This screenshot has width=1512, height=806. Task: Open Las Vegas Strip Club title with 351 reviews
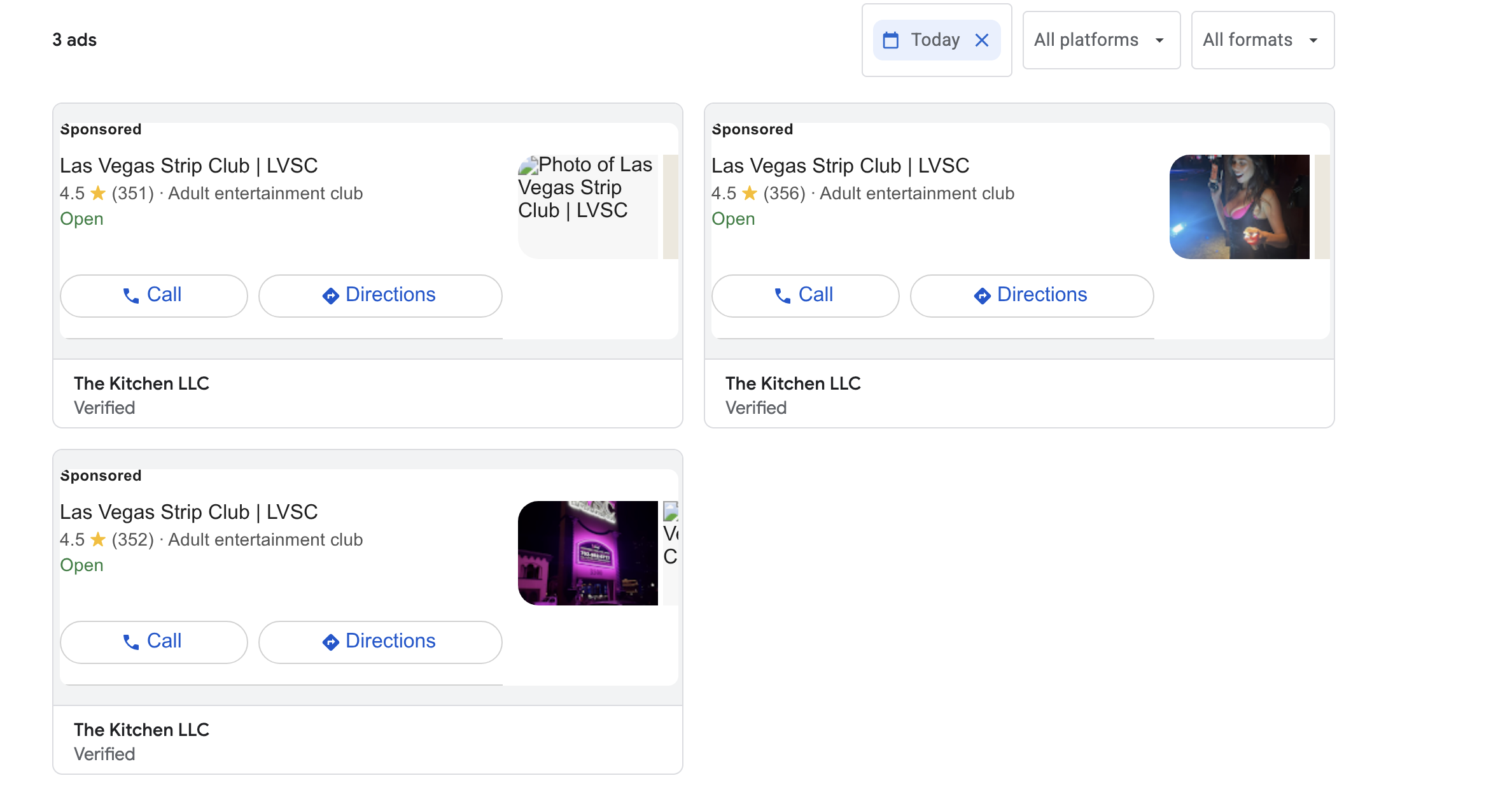point(189,166)
